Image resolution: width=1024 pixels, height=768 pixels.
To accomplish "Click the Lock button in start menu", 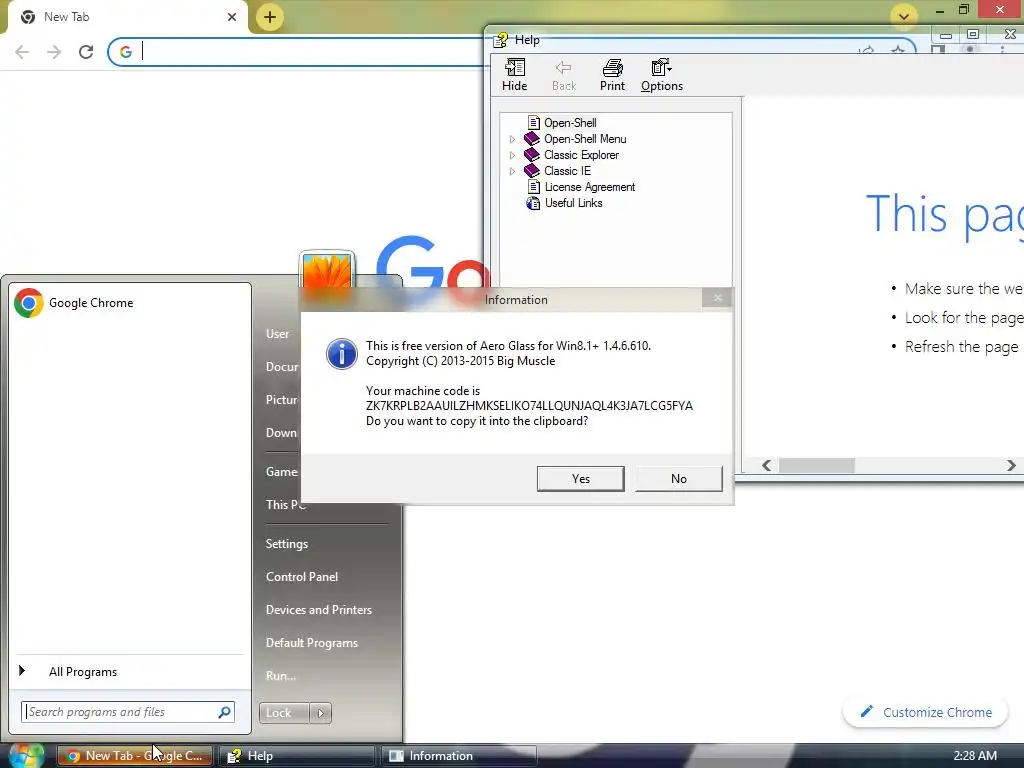I will [283, 712].
